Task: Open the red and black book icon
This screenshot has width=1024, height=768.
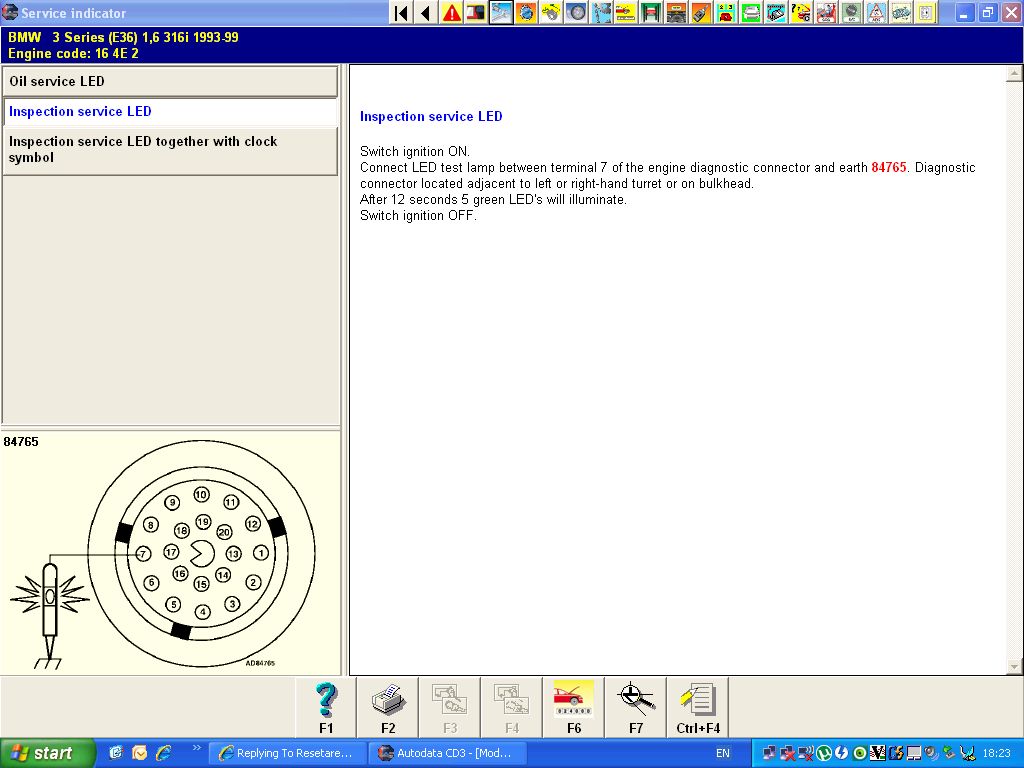Action: click(x=476, y=12)
